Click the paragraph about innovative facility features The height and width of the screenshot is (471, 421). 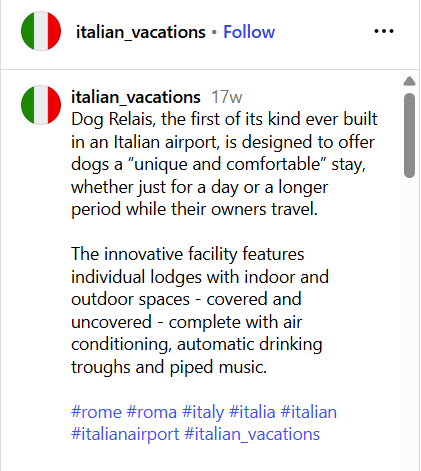pos(200,311)
